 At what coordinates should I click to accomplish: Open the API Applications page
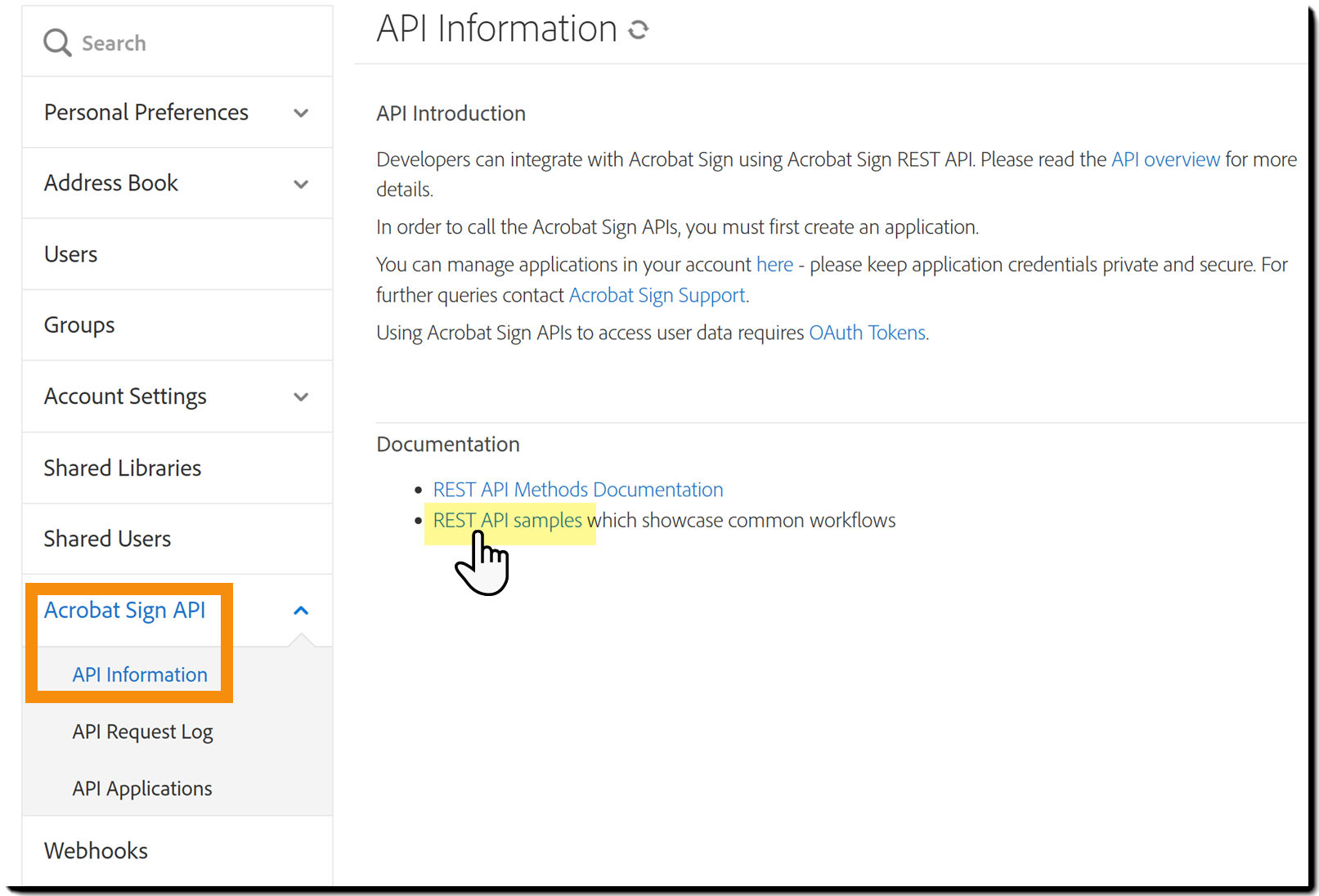tap(141, 788)
